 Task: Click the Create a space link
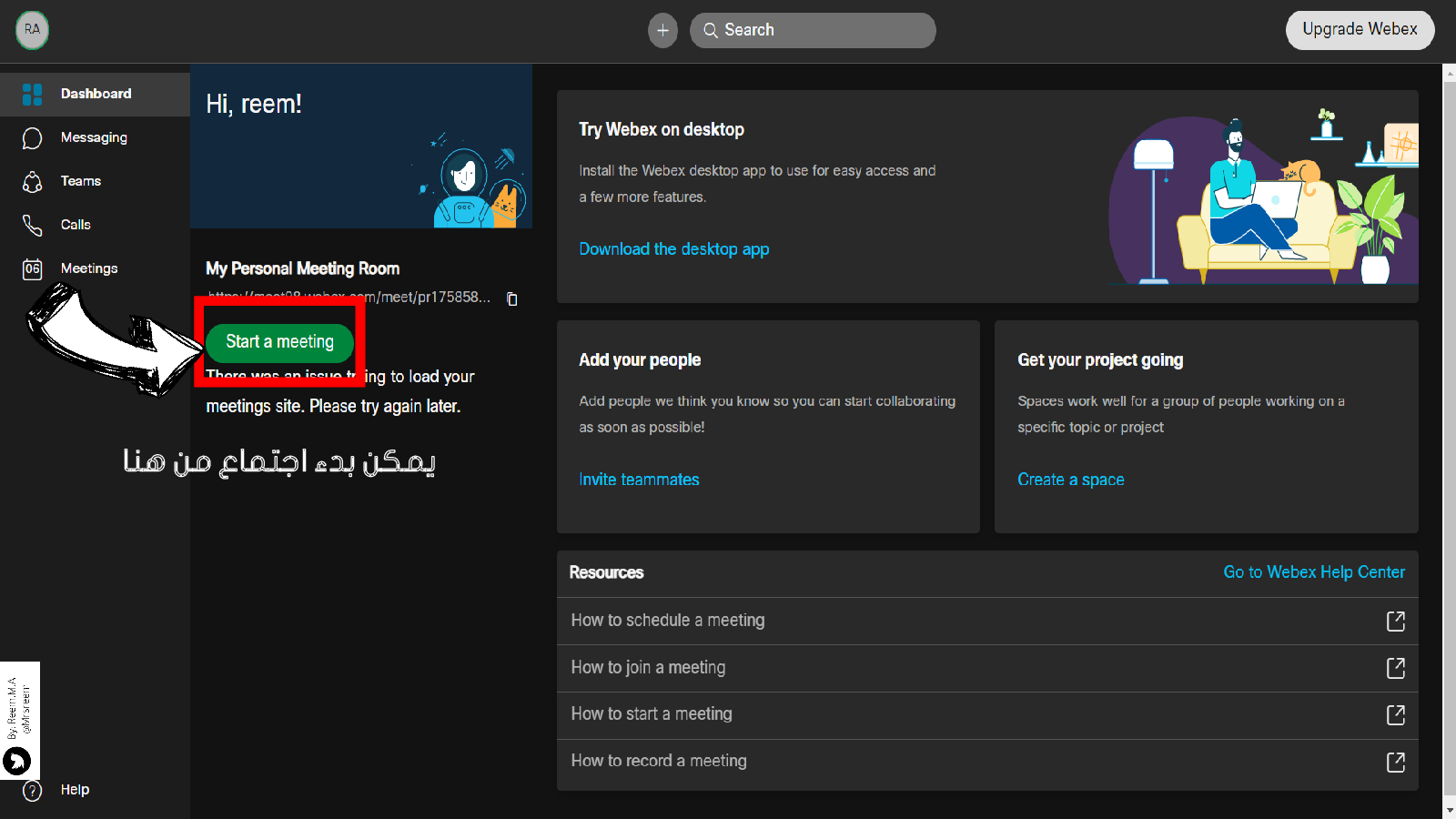click(x=1070, y=480)
